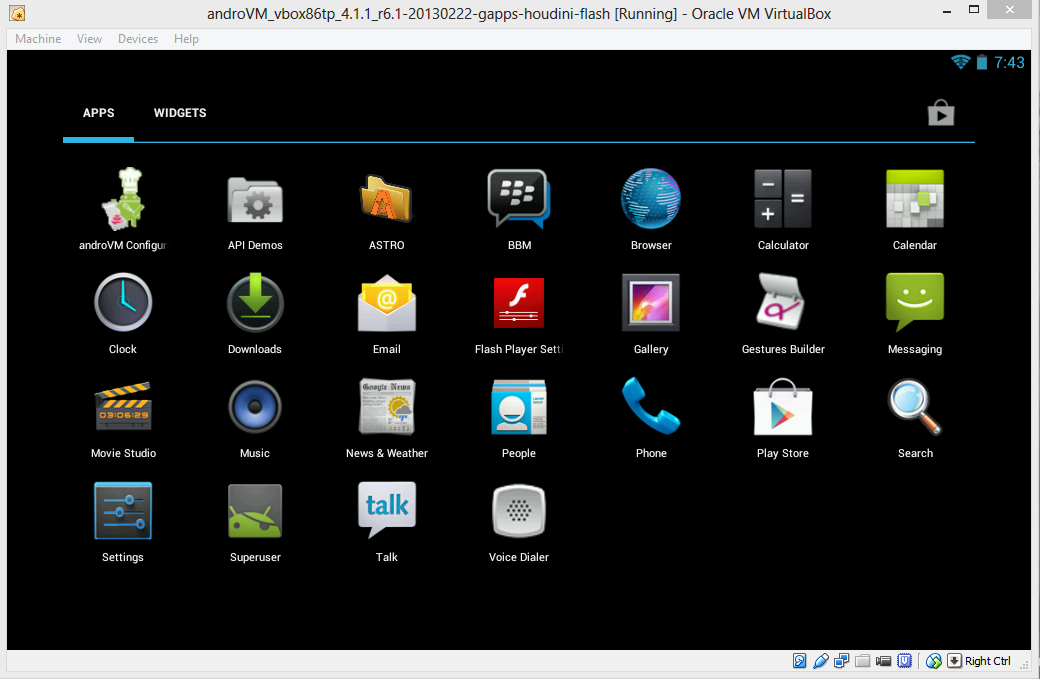Switch to the WIDGETS tab

(180, 113)
